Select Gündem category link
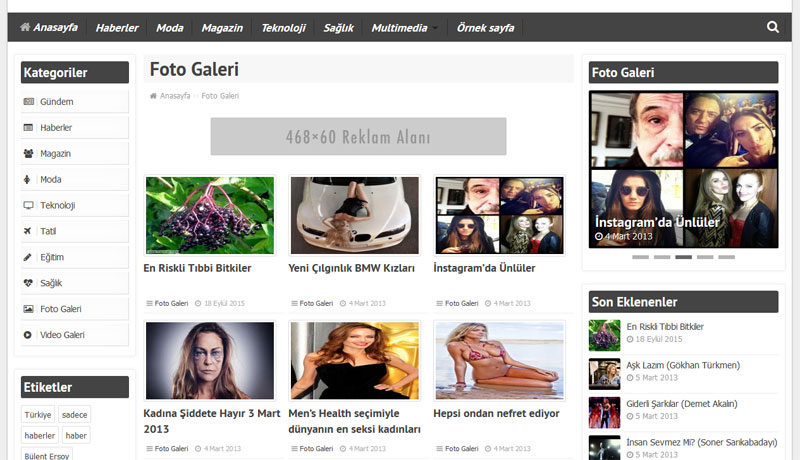Screen dimensions: 800x460 coord(57,101)
